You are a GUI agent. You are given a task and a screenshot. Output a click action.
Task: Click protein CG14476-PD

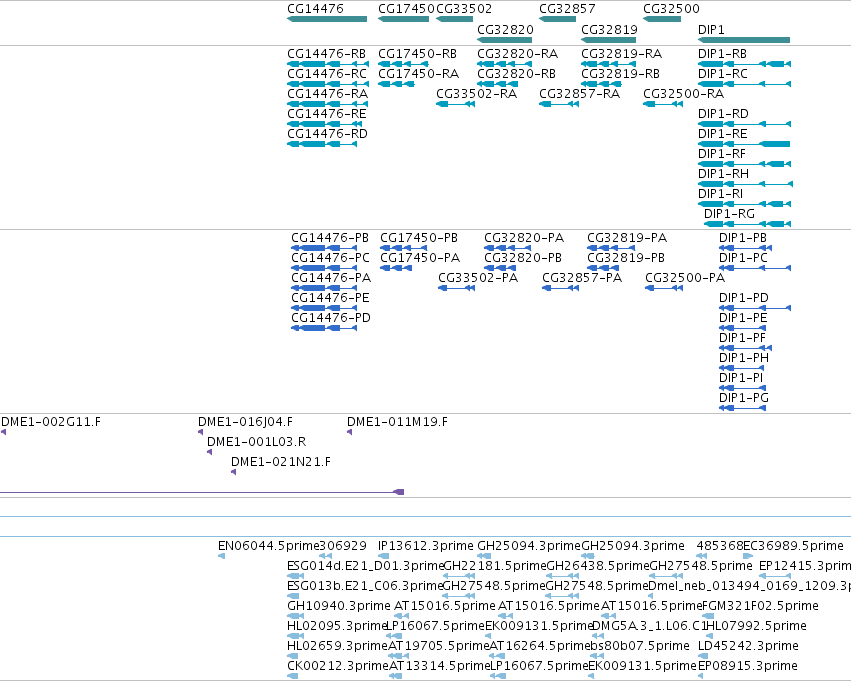(331, 318)
